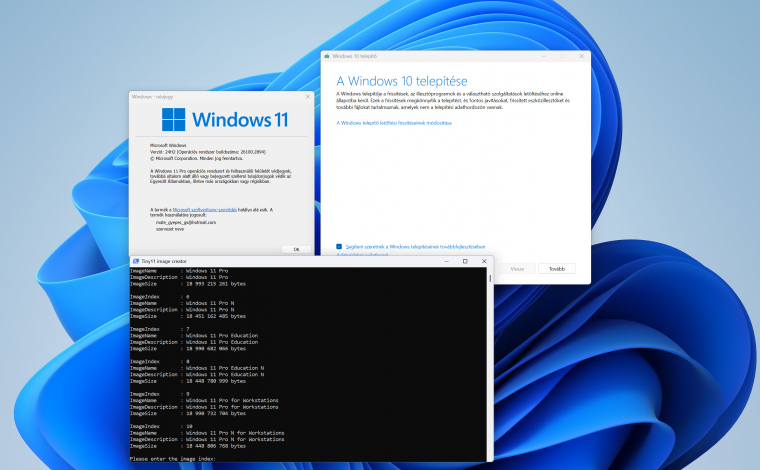Click the 'Please enter the image index:' prompt
This screenshot has width=760, height=470.
[173, 458]
